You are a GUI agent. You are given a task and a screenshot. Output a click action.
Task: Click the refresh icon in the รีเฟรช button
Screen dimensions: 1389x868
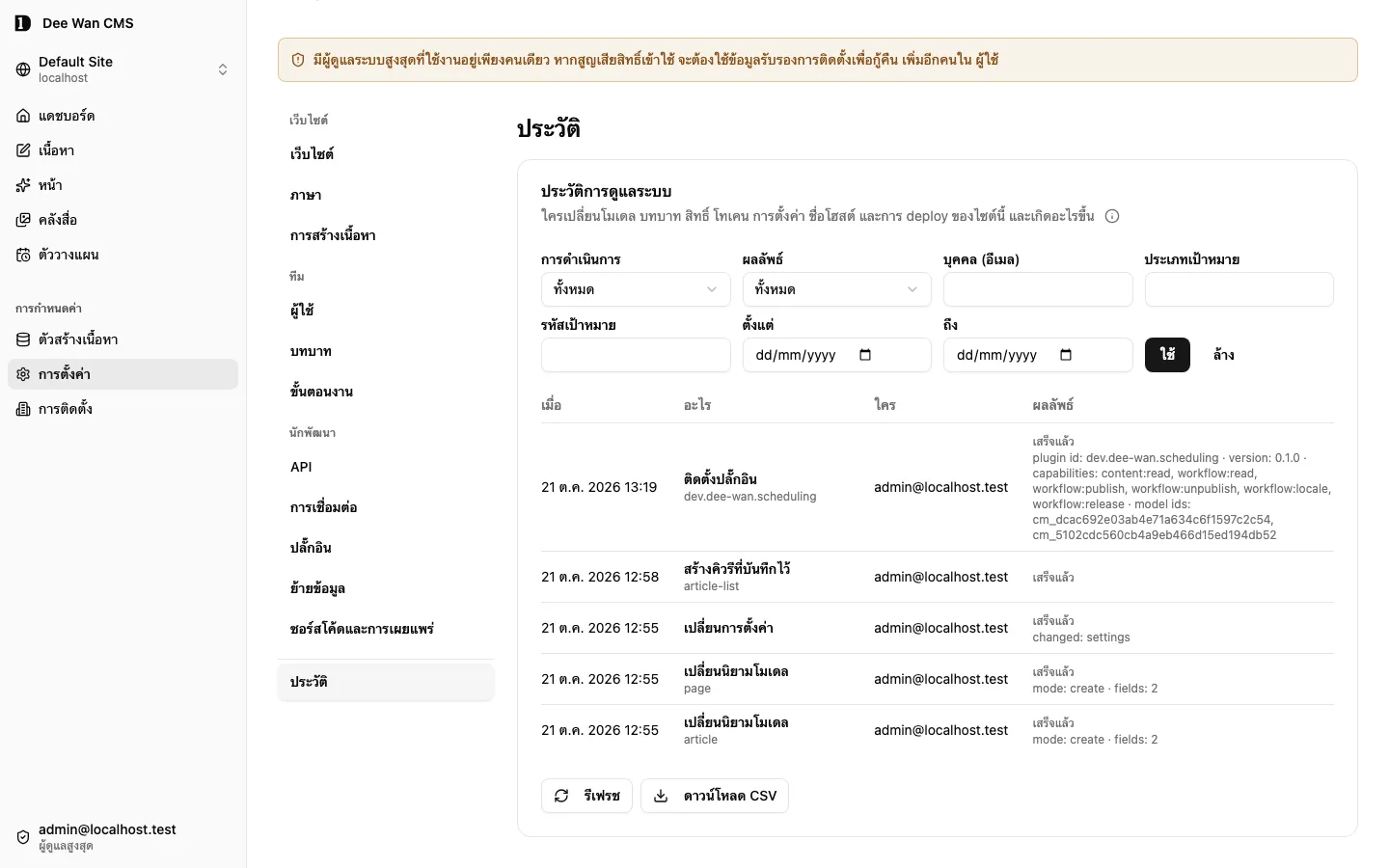[561, 796]
